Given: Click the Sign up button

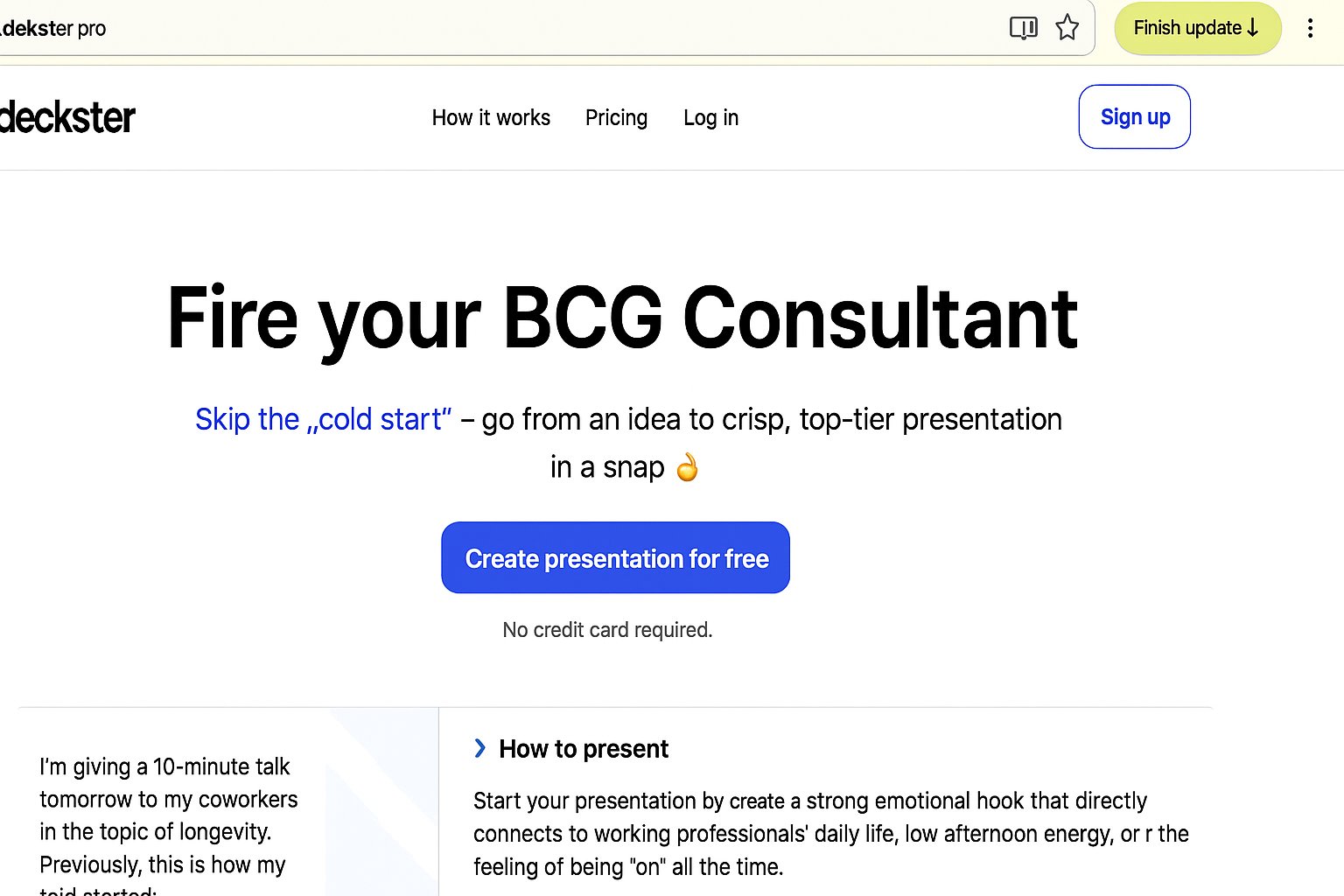Looking at the screenshot, I should 1134,116.
